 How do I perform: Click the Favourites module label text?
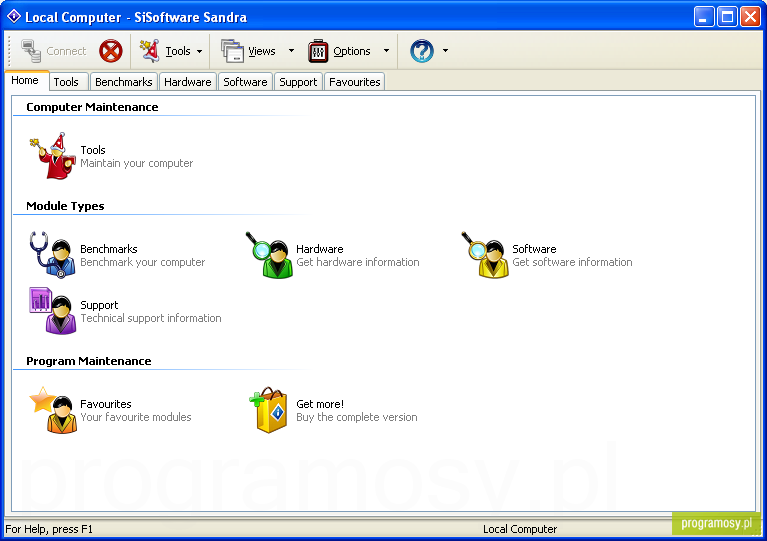point(106,404)
